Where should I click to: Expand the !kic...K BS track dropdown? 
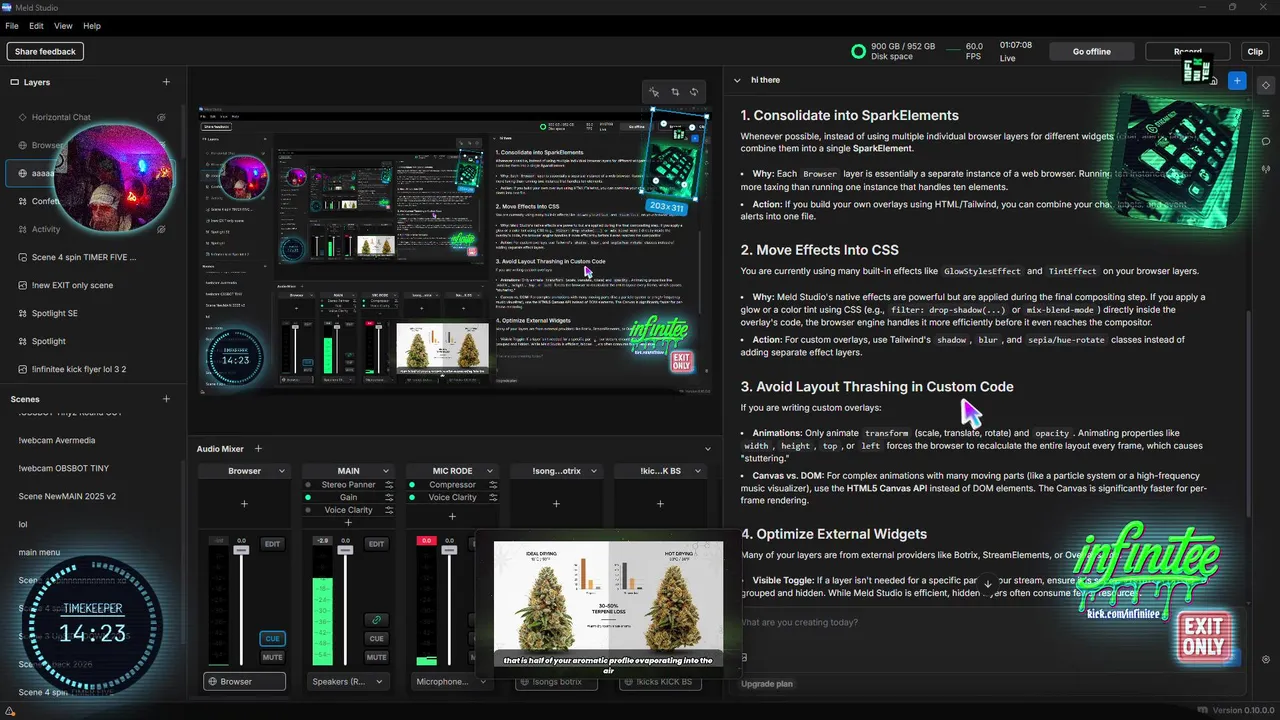(x=696, y=471)
